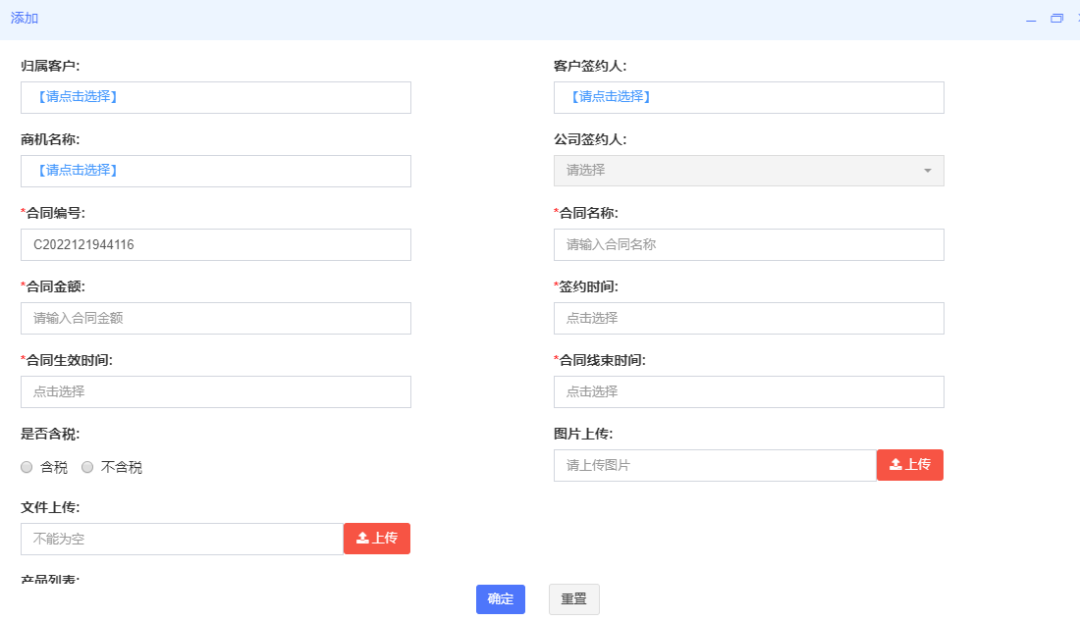Screen dimensions: 1080x621
Task: Click the restore window icon in dialog header
Action: click(x=1056, y=18)
